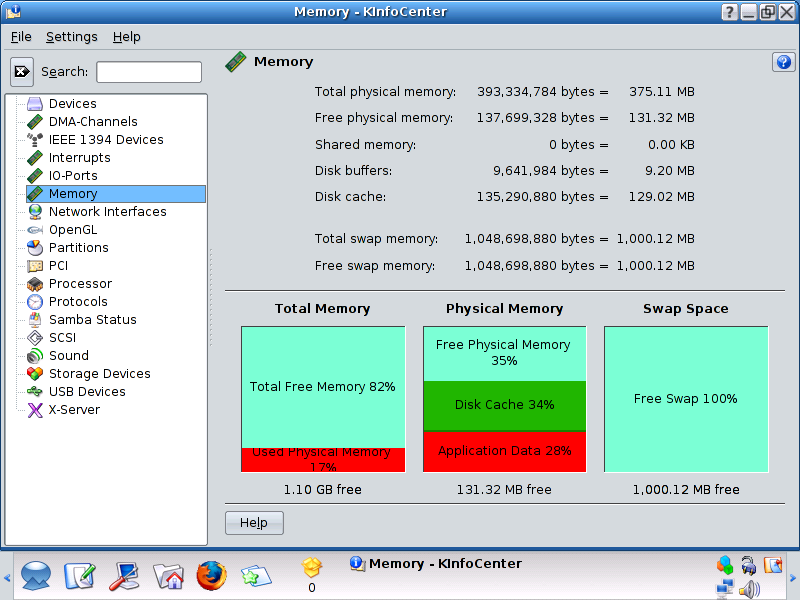Click the Partitions pie chart icon
800x600 pixels.
(35, 247)
